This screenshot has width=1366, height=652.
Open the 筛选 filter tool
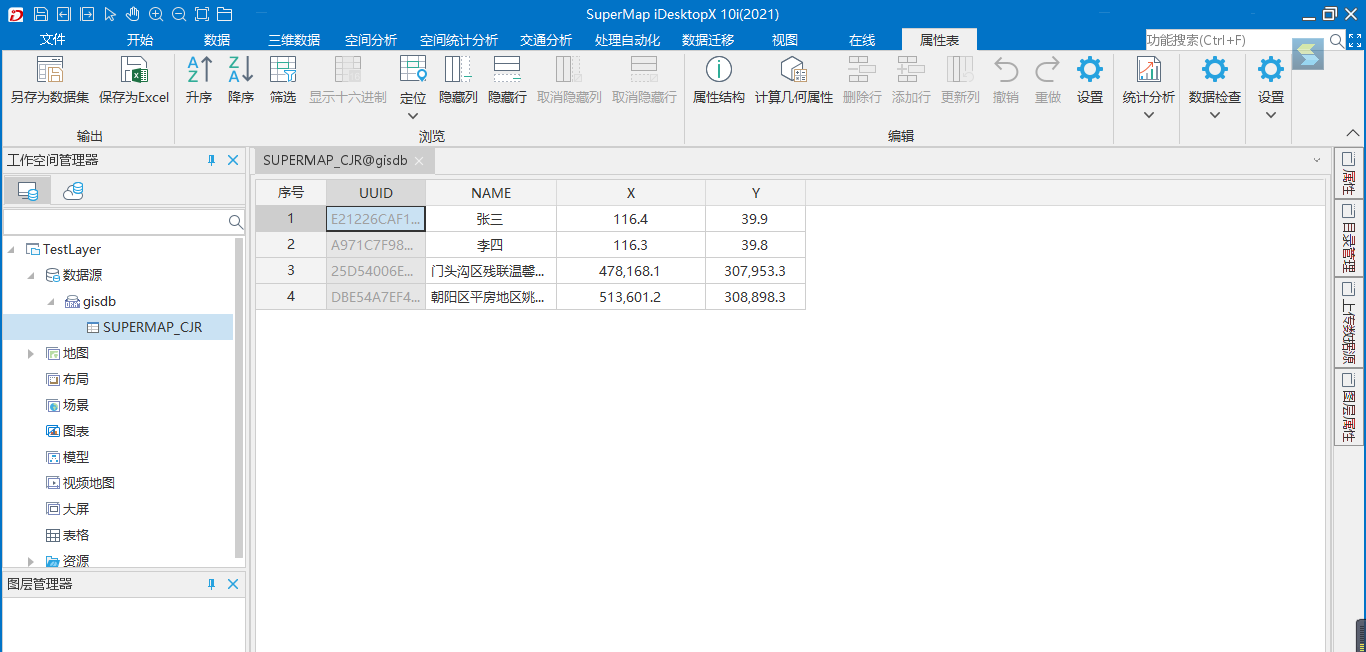(283, 80)
